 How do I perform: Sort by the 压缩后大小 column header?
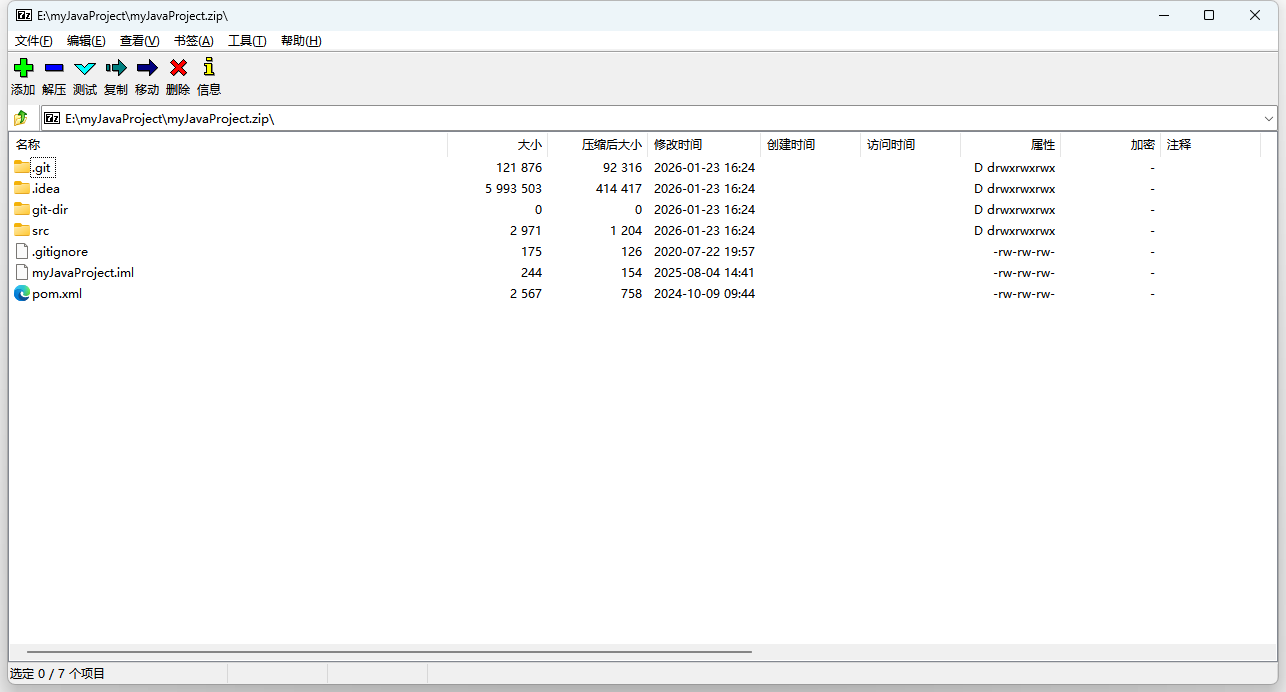(x=611, y=145)
